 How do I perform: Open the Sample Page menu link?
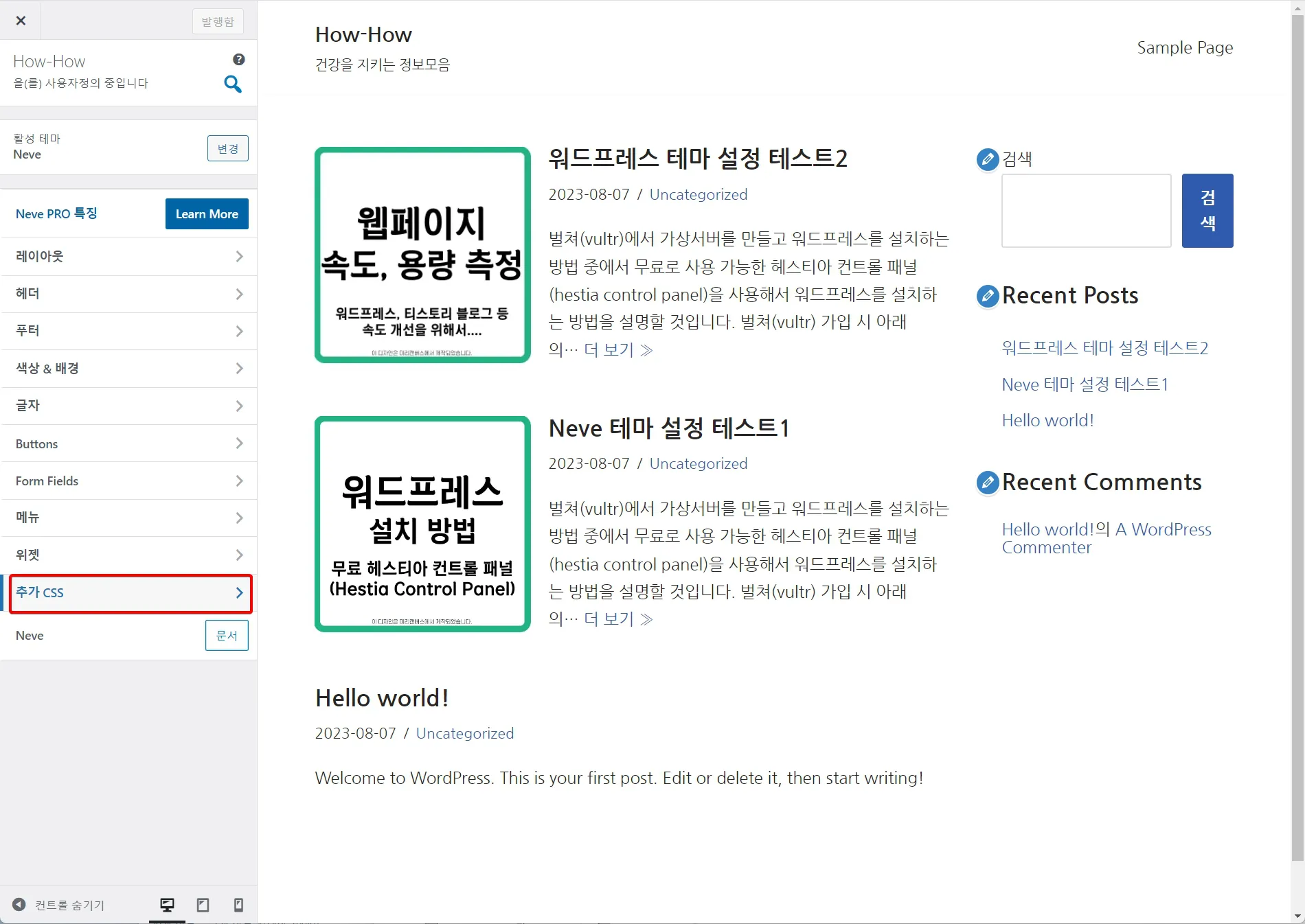(1185, 48)
